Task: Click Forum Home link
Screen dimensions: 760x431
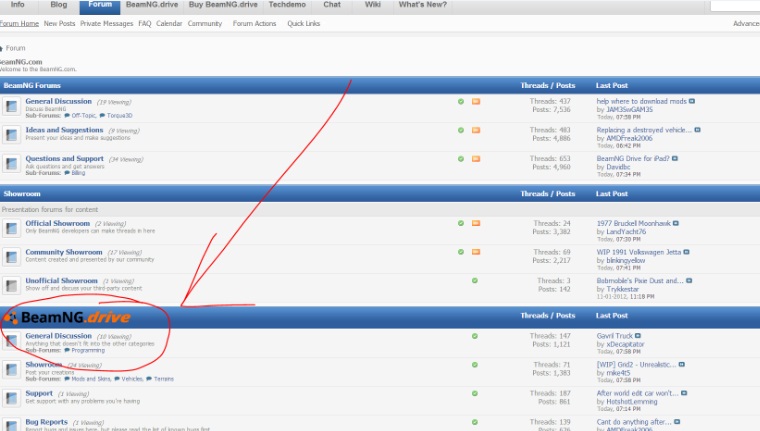Action: pyautogui.click(x=19, y=23)
